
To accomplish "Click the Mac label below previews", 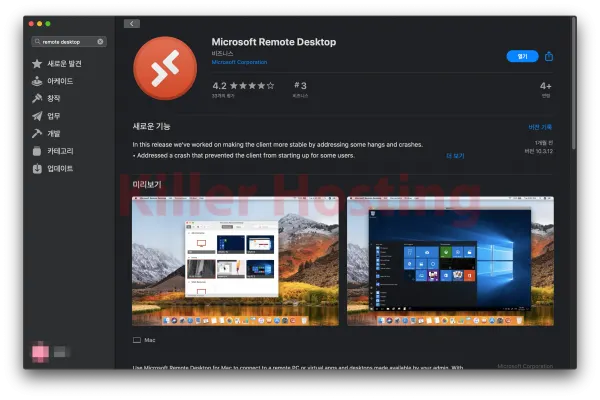I will [x=150, y=340].
